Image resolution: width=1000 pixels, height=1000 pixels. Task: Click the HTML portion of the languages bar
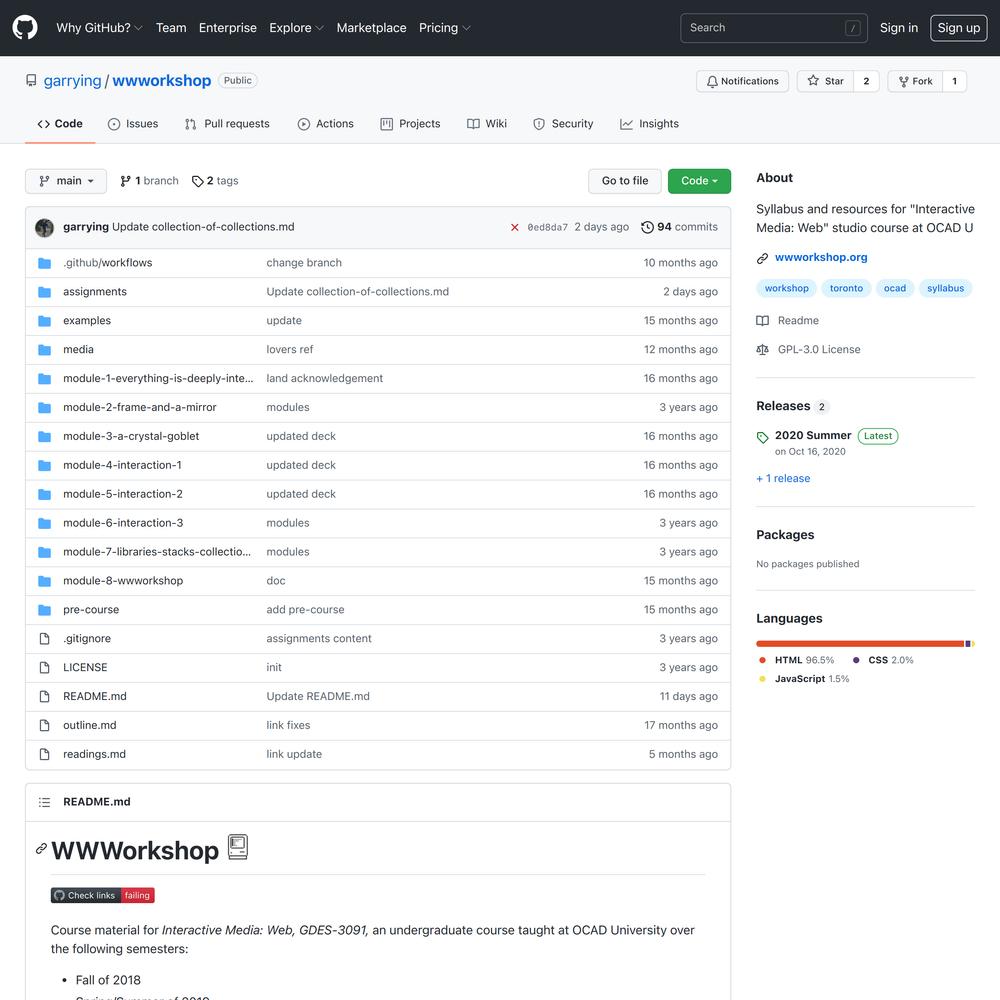coord(860,644)
